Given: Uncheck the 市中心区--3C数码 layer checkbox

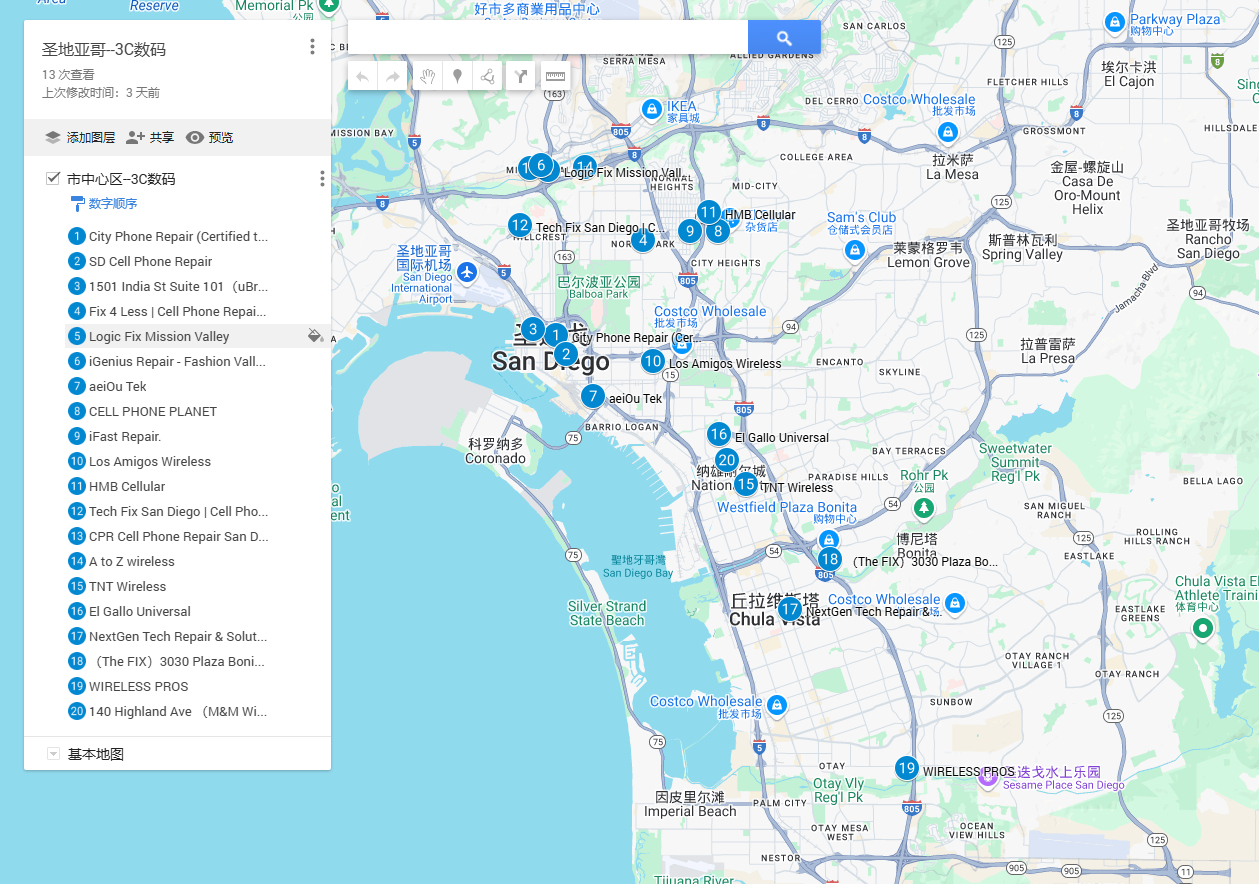Looking at the screenshot, I should pos(53,179).
